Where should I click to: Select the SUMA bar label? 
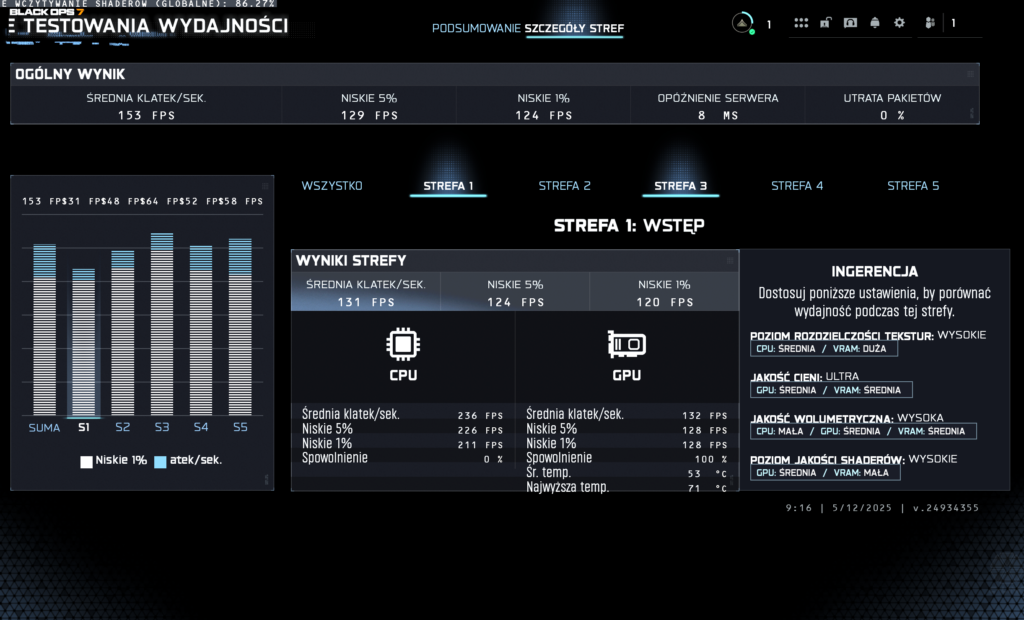coord(44,428)
